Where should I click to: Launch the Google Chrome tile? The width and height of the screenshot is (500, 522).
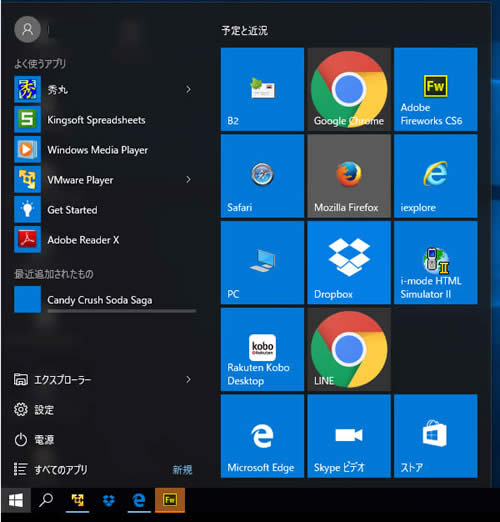tap(349, 89)
